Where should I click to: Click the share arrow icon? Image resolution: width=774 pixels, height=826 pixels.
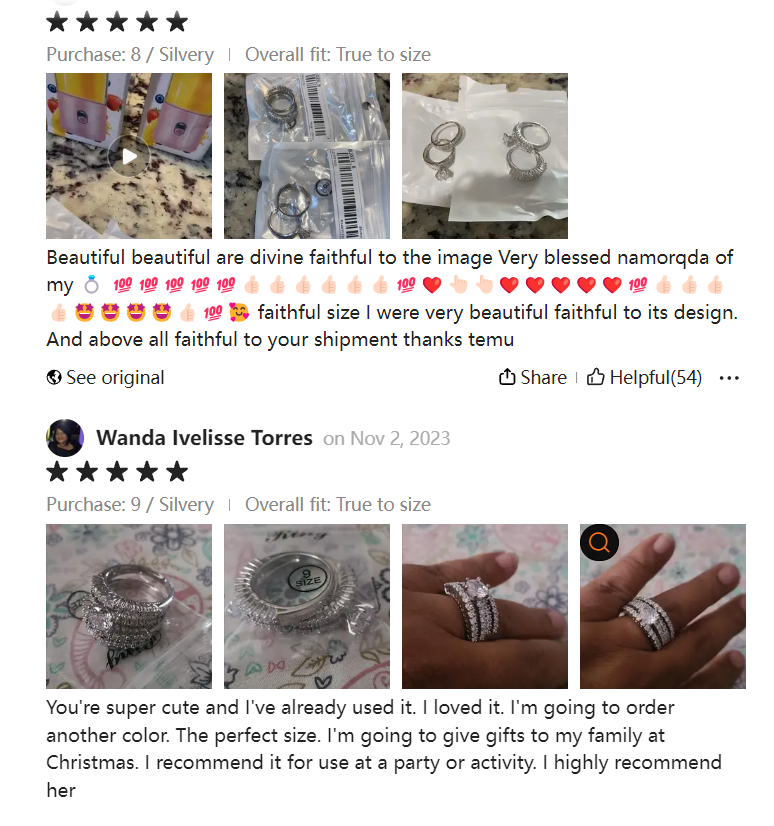pos(507,377)
